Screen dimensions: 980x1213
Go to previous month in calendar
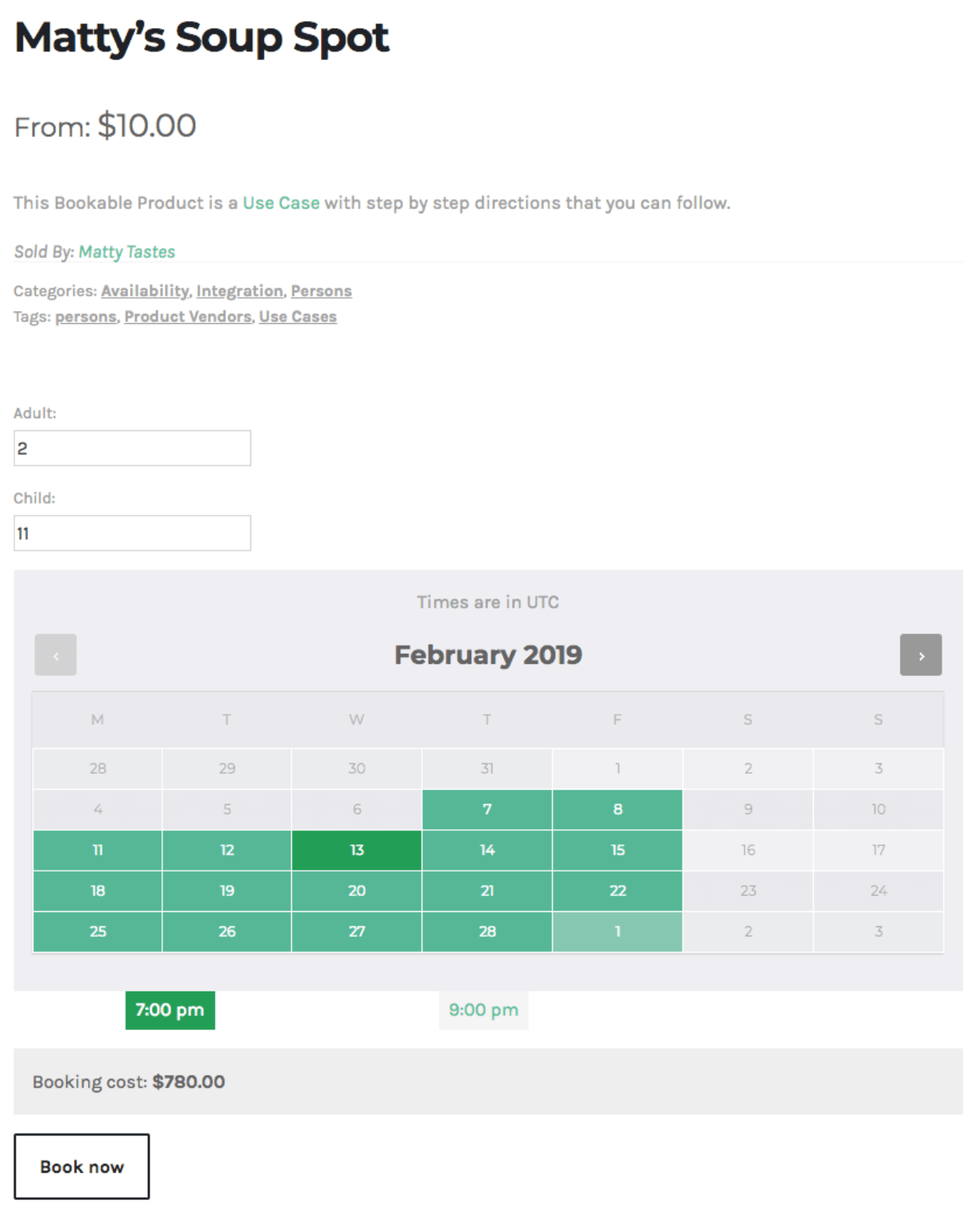[55, 655]
